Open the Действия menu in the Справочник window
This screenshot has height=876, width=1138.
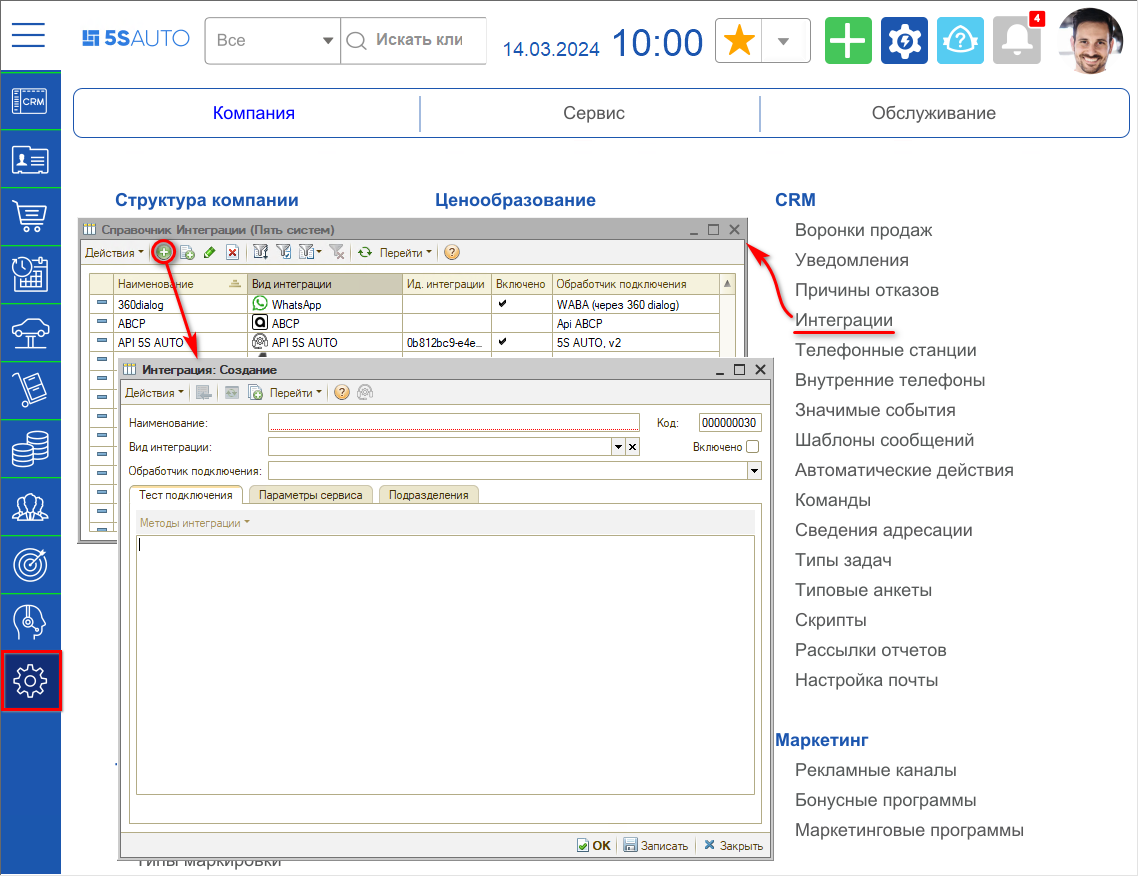click(114, 253)
